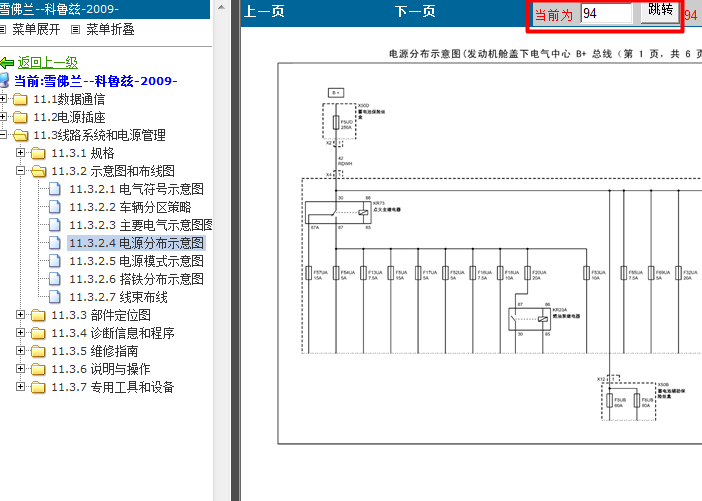Click the B+ terminal box in diagram
Screen dimensions: 702x501
pyautogui.click(x=336, y=93)
